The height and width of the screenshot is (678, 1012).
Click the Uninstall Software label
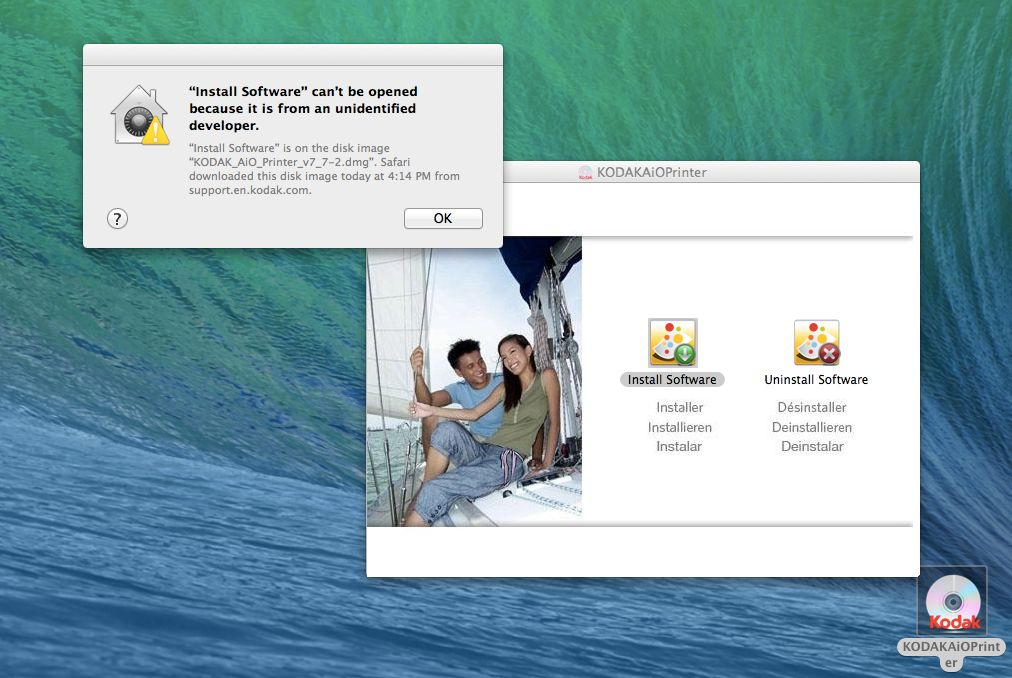click(816, 380)
